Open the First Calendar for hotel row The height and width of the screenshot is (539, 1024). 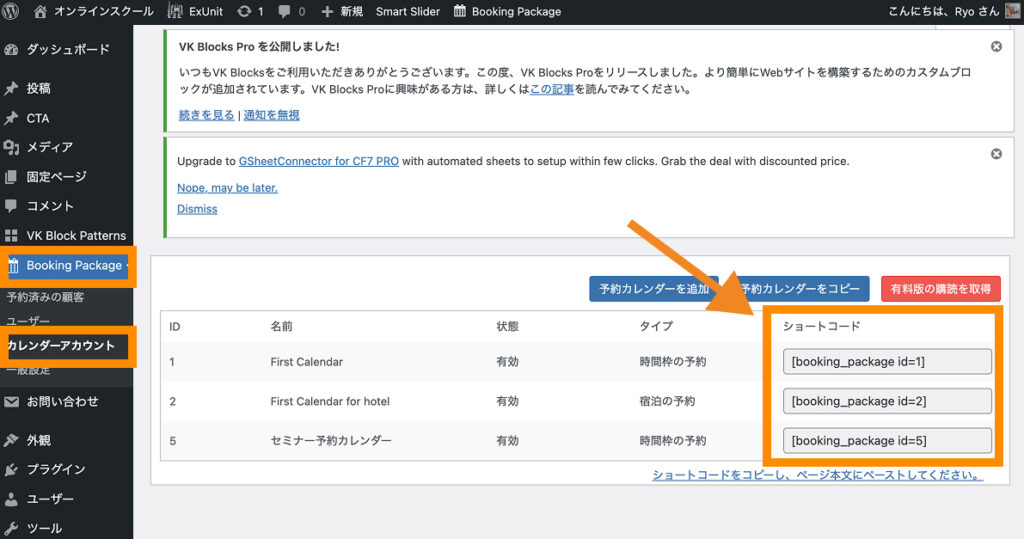click(329, 401)
